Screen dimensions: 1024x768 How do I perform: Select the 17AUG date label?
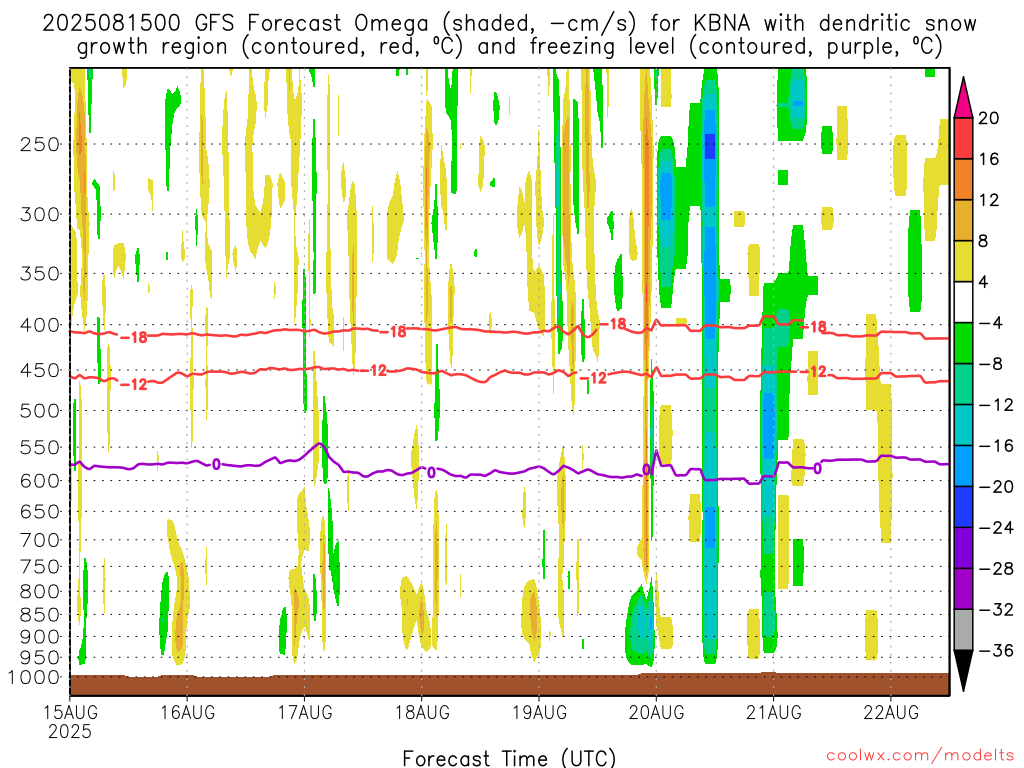coord(304,712)
